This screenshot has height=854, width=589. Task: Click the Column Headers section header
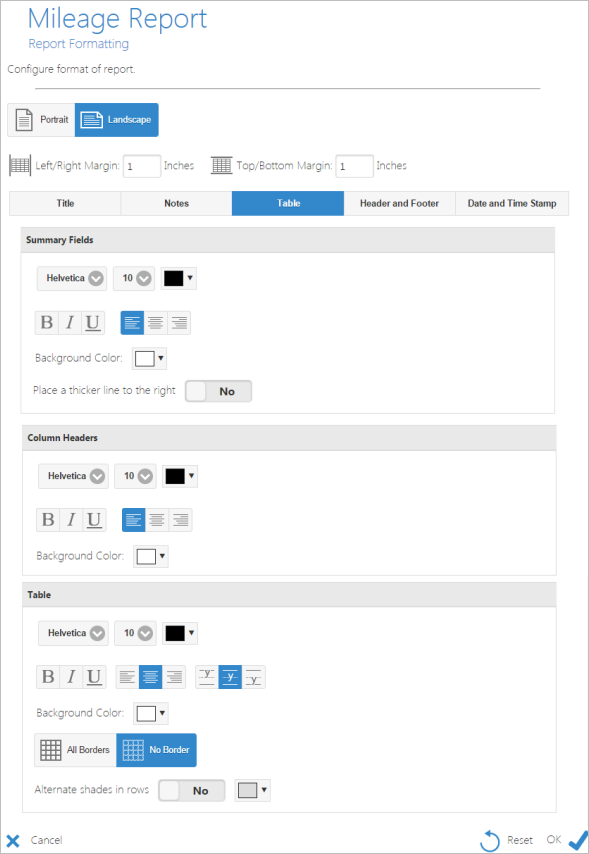(289, 438)
